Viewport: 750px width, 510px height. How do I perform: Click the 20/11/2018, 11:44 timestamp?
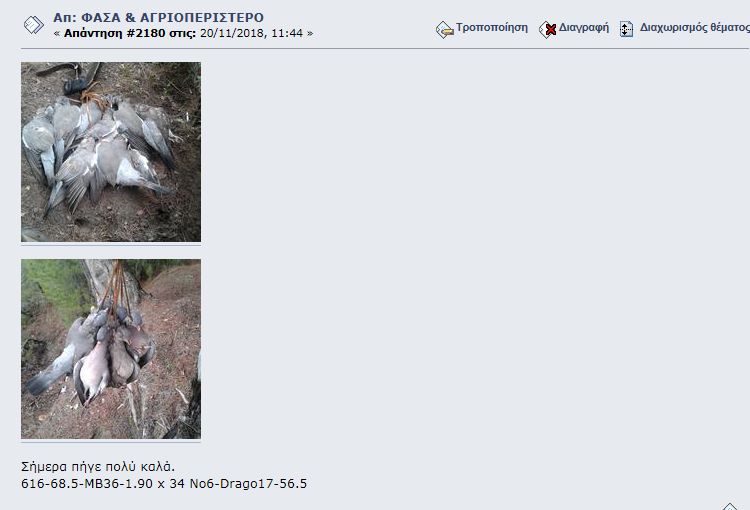[251, 33]
